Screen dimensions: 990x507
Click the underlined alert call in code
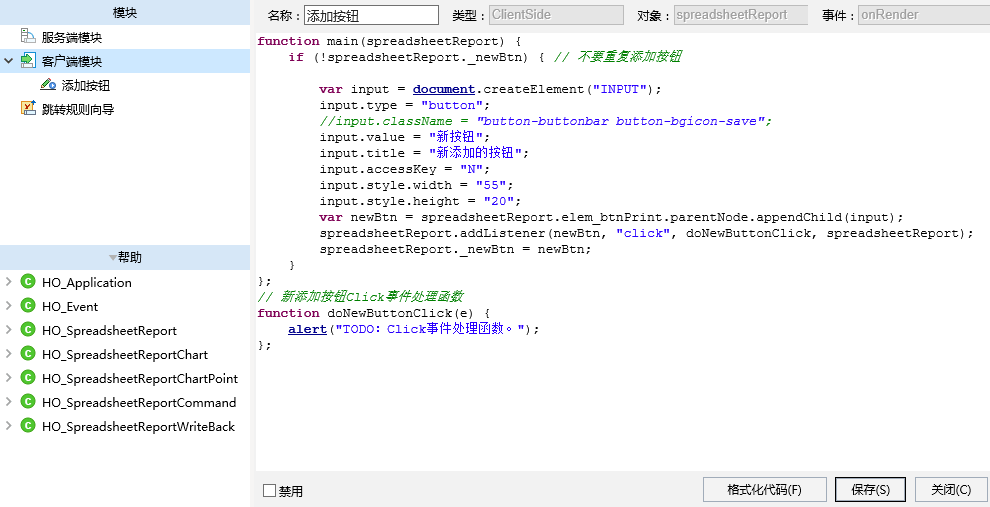pyautogui.click(x=307, y=329)
